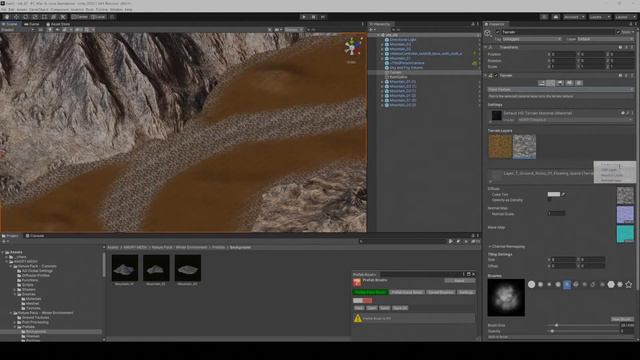Click the Opacity slider
The width and height of the screenshot is (640, 360).
pyautogui.click(x=583, y=331)
